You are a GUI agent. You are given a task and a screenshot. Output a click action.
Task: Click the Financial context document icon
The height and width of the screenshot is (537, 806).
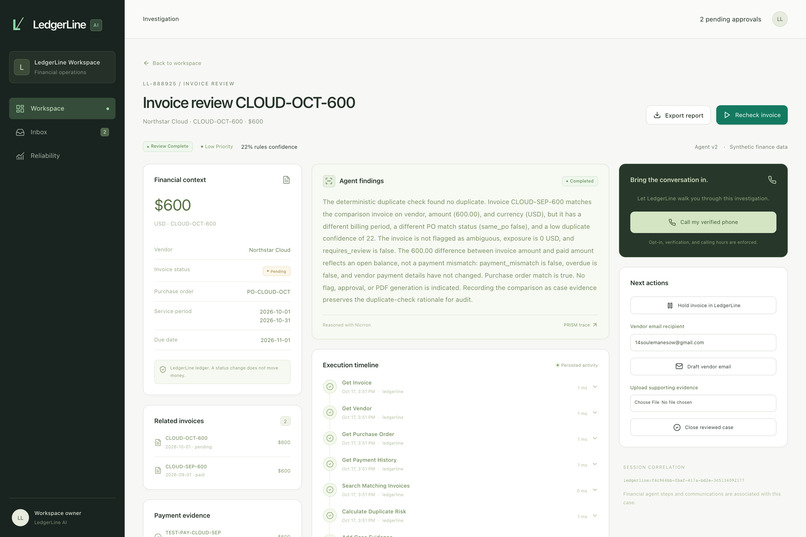click(286, 180)
